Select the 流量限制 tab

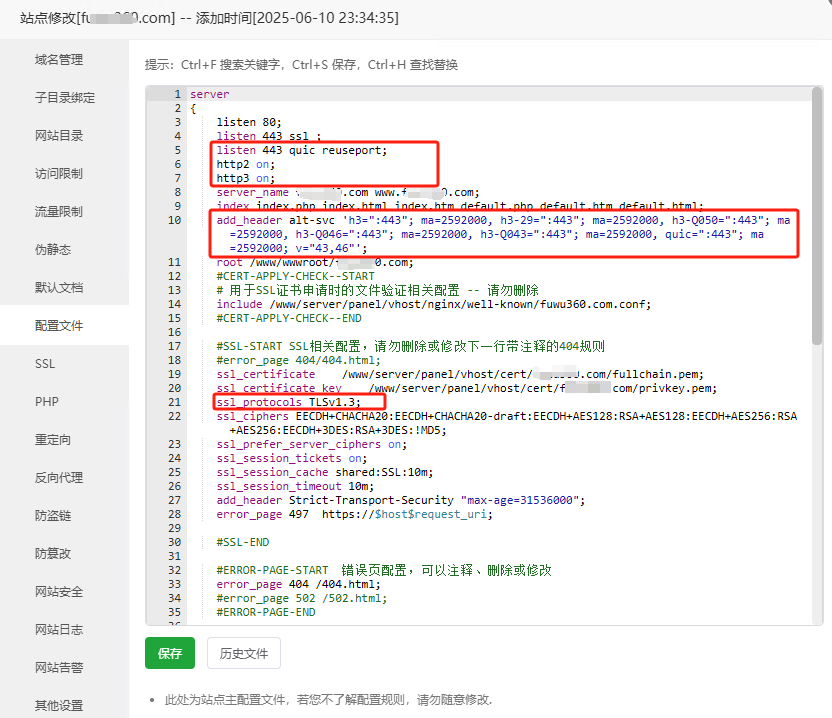tap(59, 212)
